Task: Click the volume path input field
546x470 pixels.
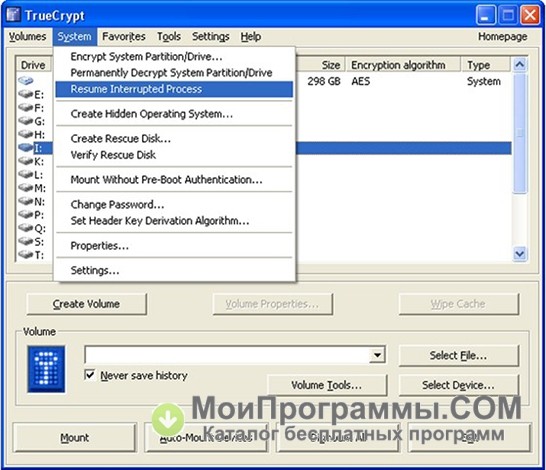Action: tap(227, 355)
